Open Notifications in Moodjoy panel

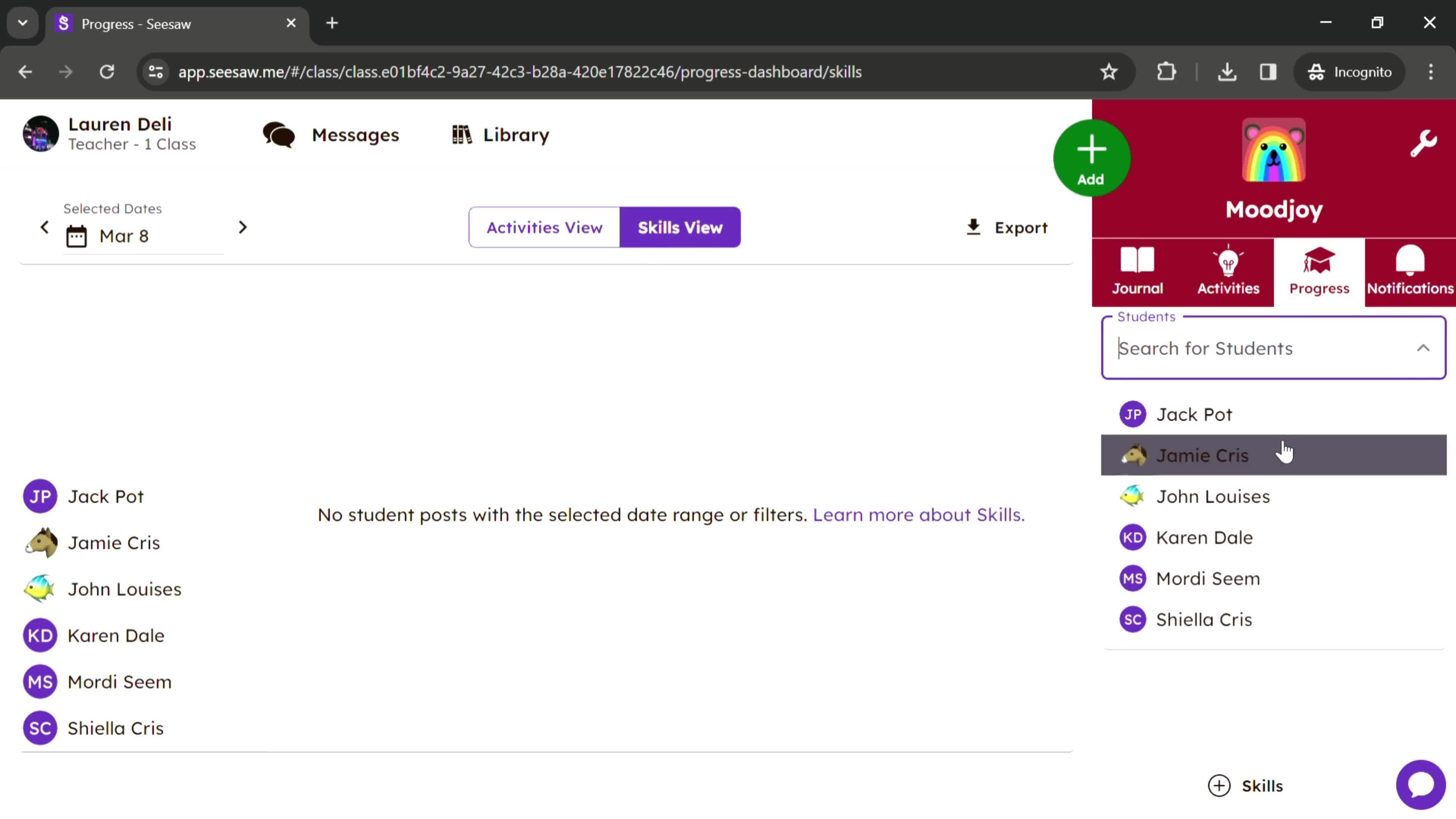[1410, 270]
